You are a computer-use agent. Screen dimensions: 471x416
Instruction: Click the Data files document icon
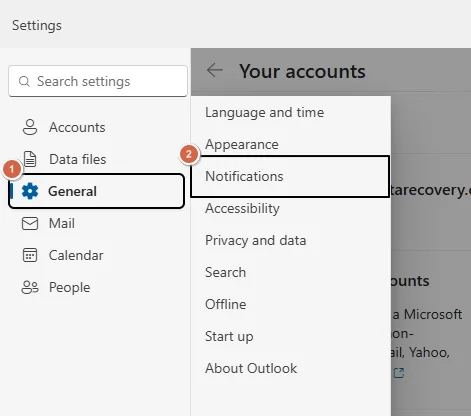30,159
